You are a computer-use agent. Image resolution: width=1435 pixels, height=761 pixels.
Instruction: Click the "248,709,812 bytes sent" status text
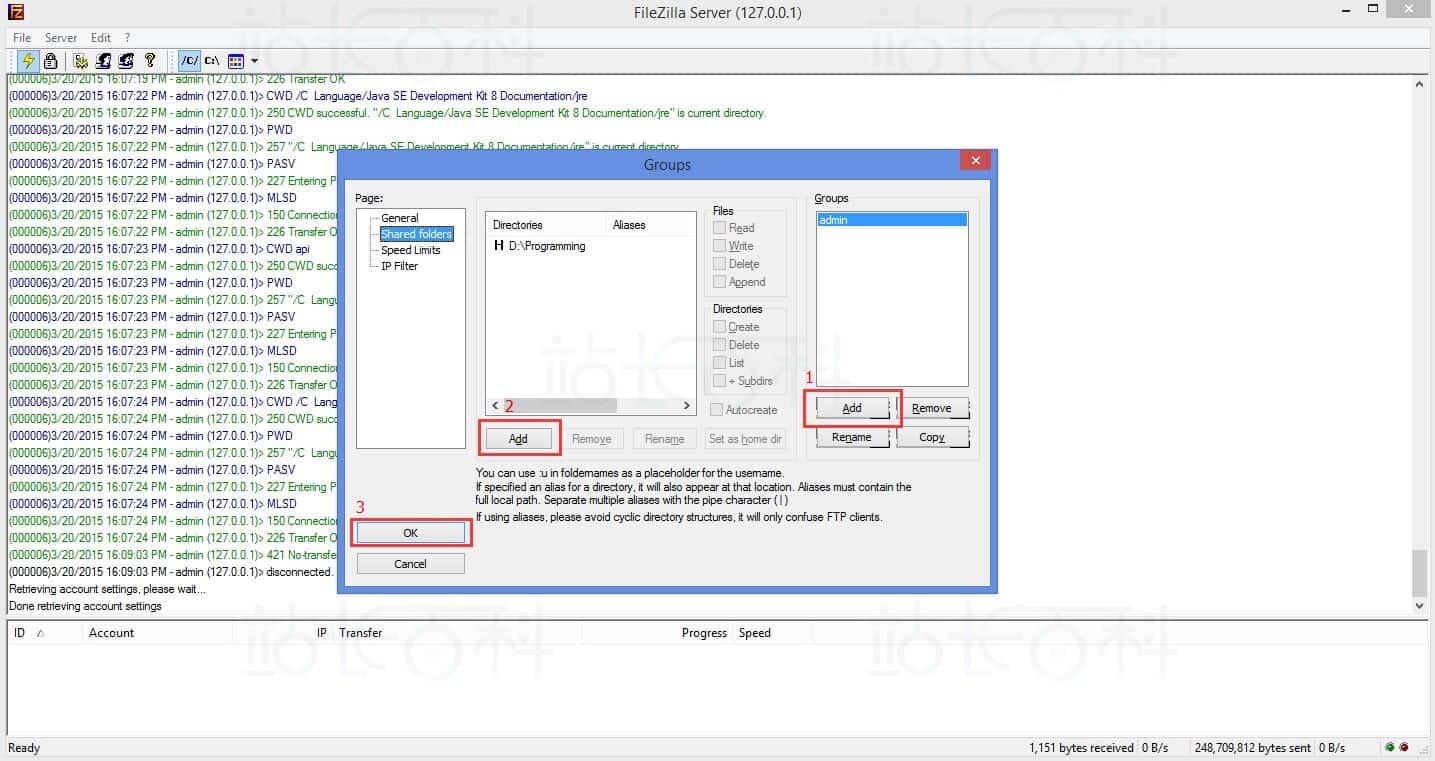coord(1253,748)
